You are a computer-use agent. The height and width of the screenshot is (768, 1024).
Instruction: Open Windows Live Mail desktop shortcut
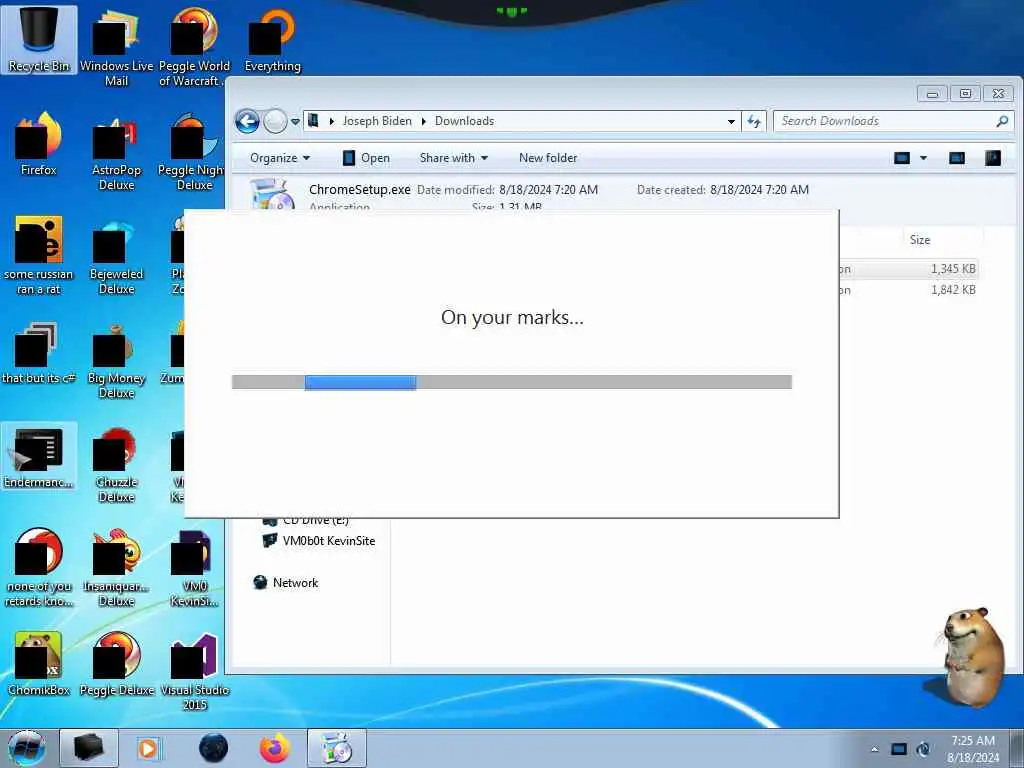(x=116, y=49)
